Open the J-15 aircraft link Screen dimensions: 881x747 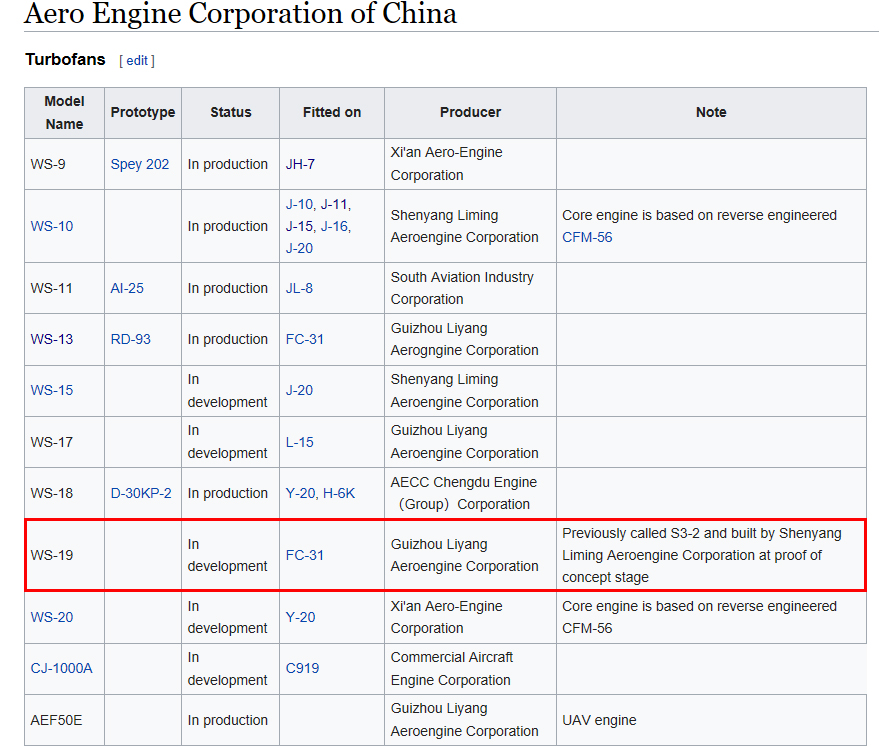(x=299, y=226)
